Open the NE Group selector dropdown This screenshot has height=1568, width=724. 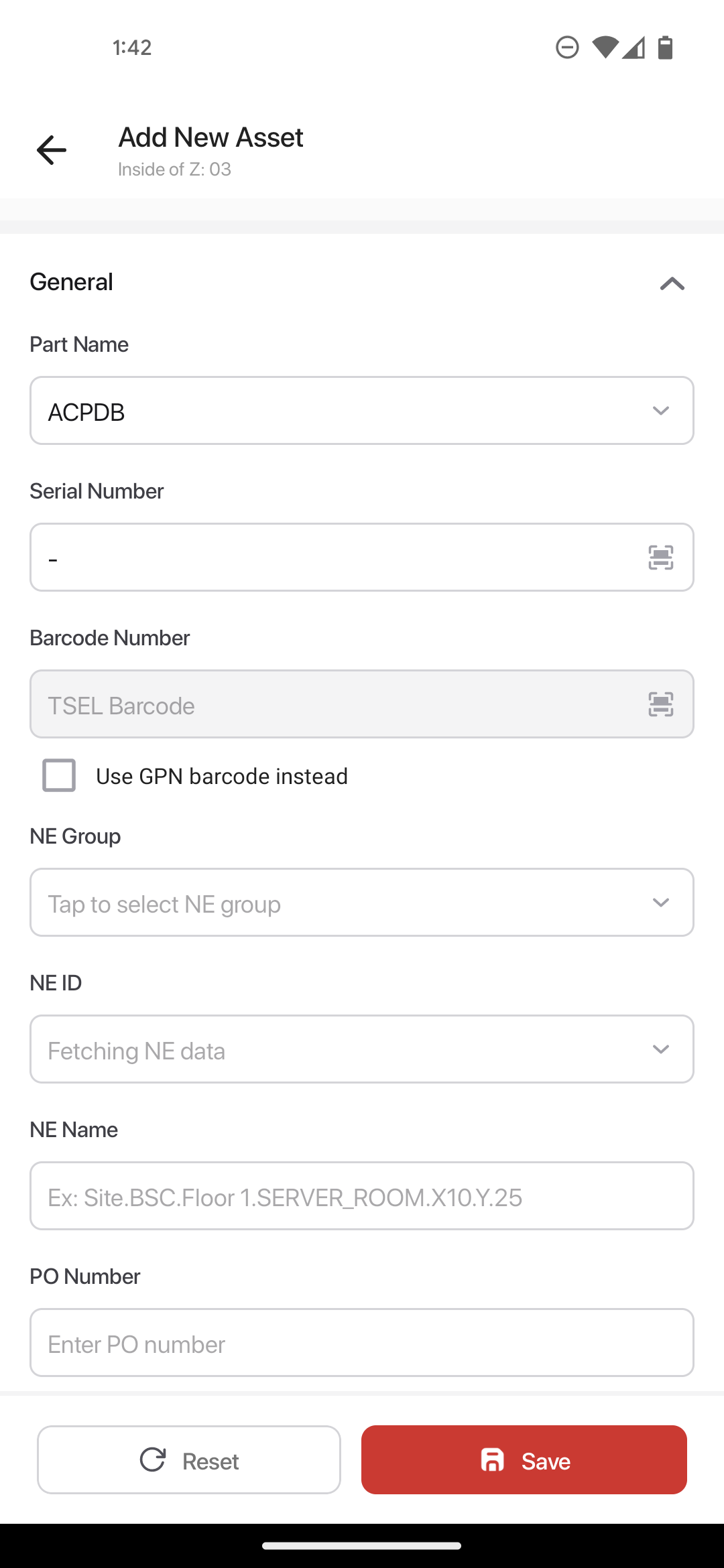362,903
